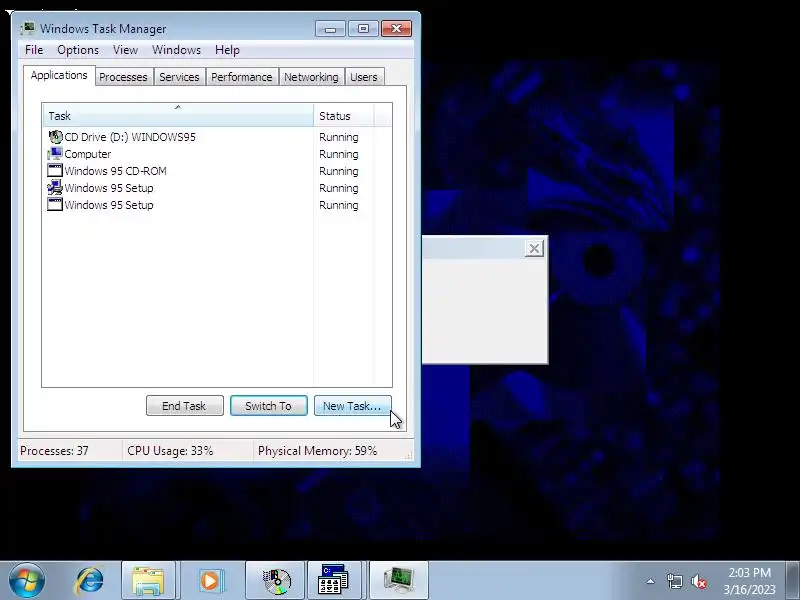Click the Windows 95 CD-ROM window icon
Screen dimensions: 800x600
[55, 170]
